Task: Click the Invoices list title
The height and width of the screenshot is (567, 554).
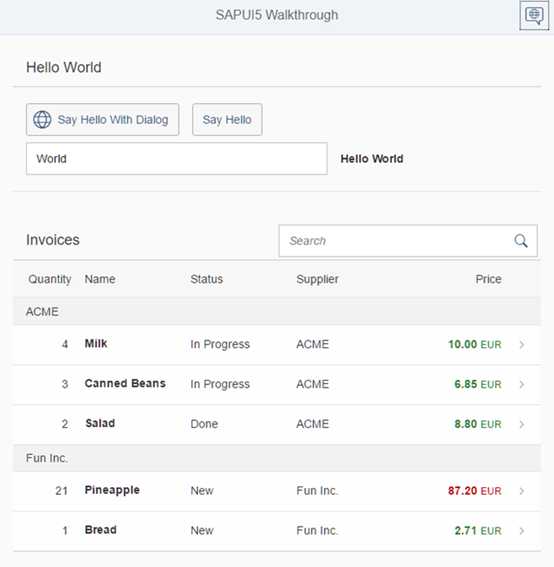Action: 53,240
